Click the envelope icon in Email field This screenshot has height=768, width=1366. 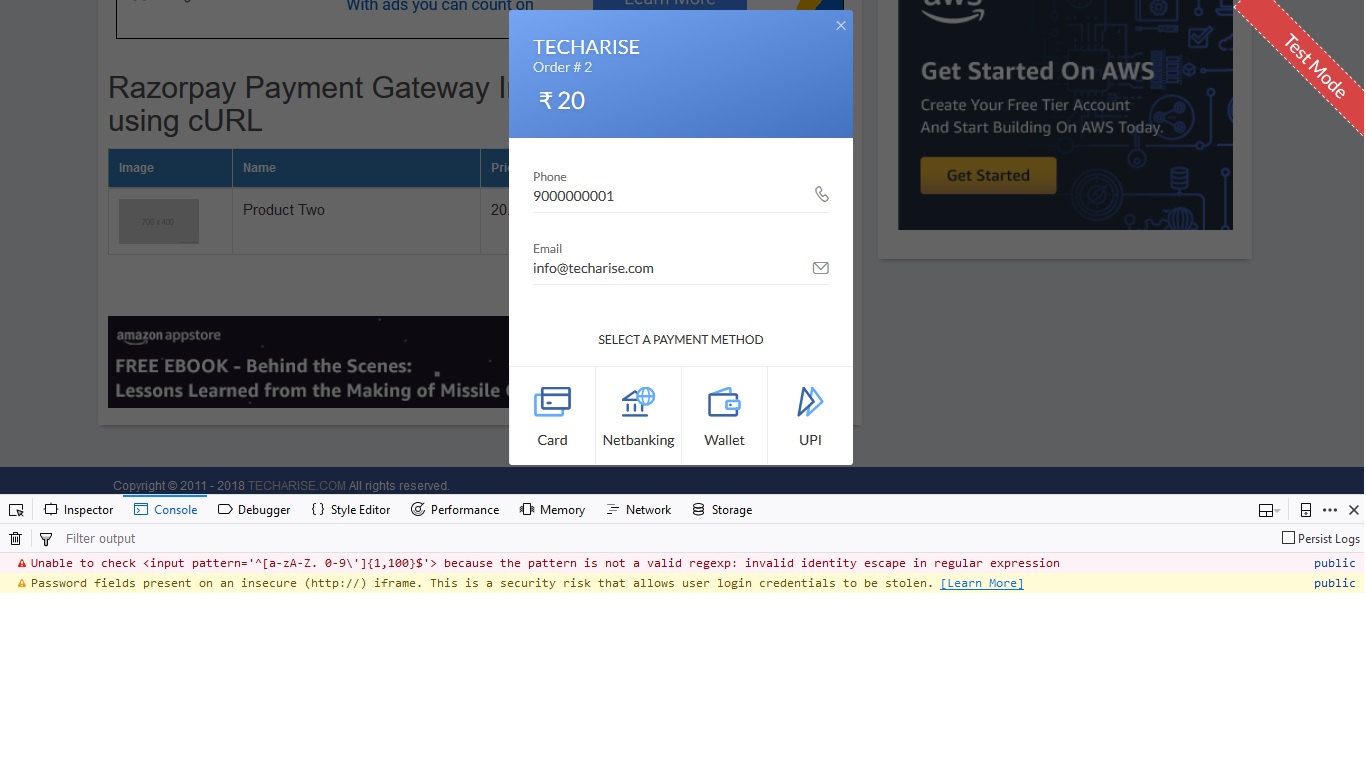tap(821, 268)
